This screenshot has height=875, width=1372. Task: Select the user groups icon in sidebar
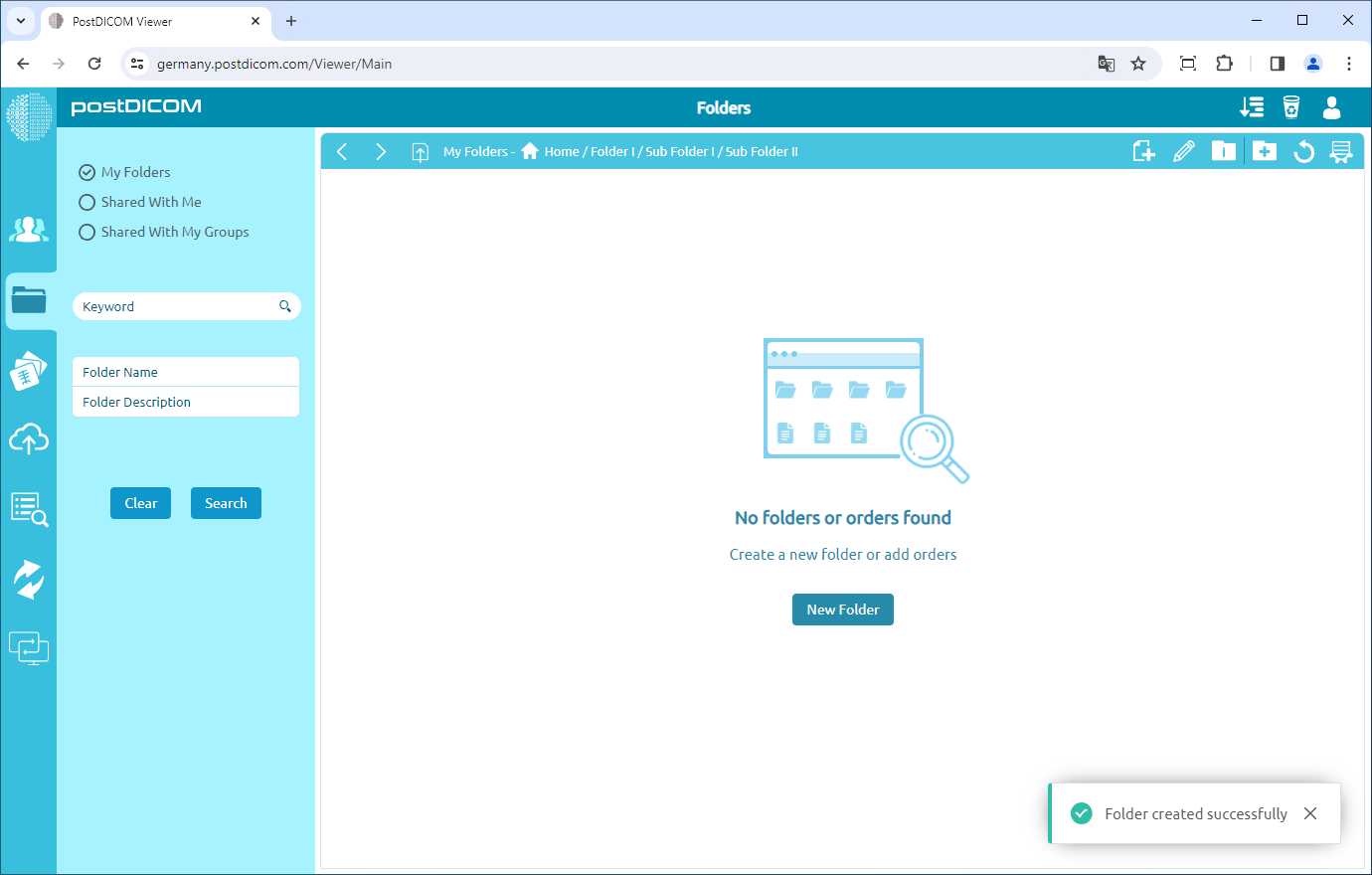click(29, 229)
